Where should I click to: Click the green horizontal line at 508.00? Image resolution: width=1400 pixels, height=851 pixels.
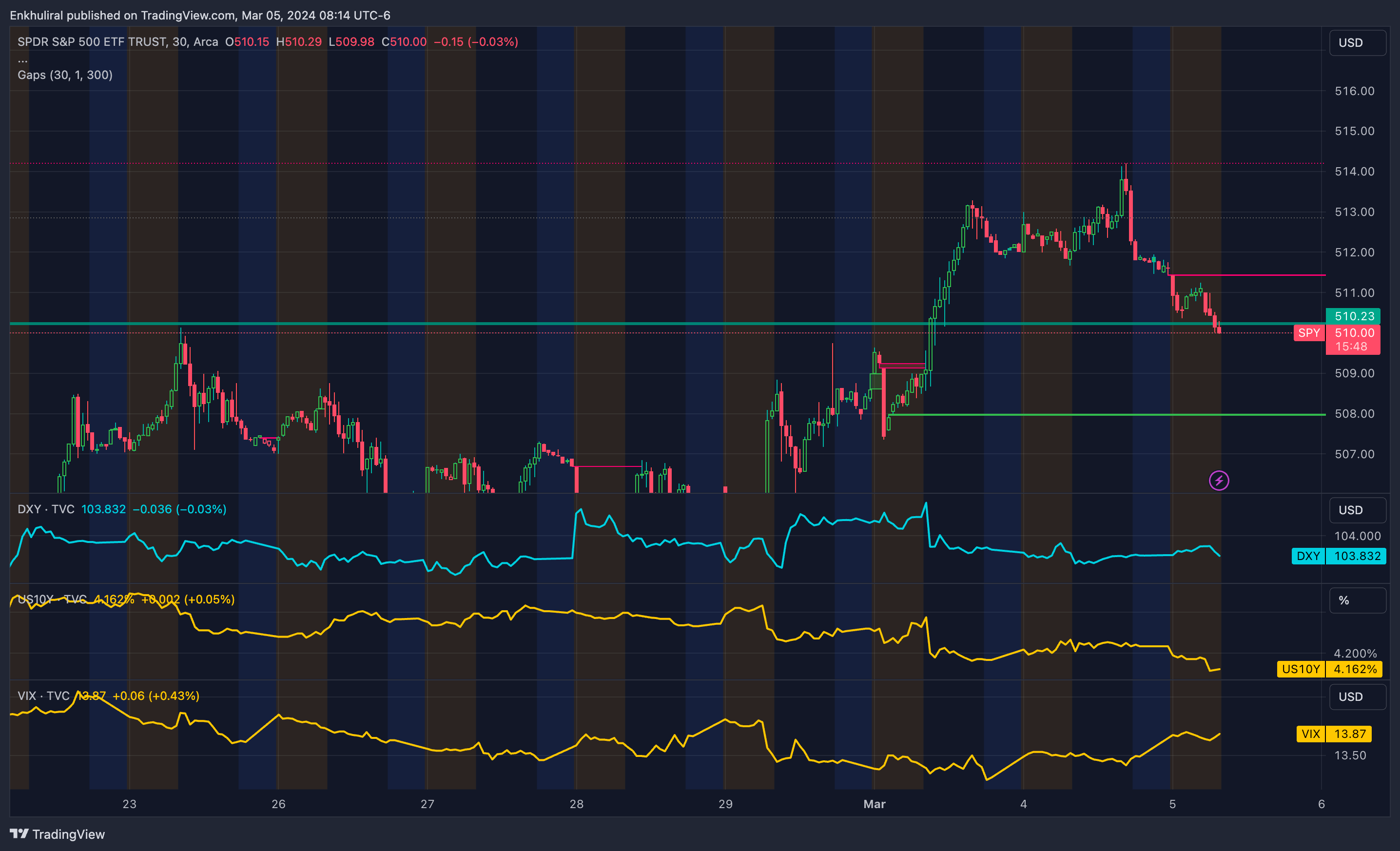coord(1108,415)
